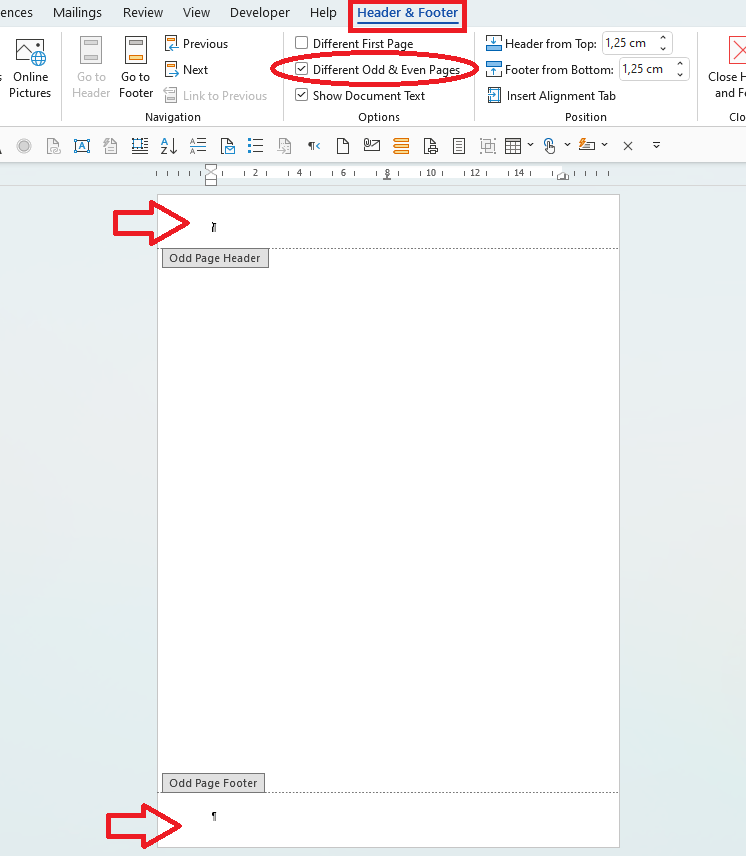
Task: Click the envelope with paperclip icon
Action: point(372,145)
